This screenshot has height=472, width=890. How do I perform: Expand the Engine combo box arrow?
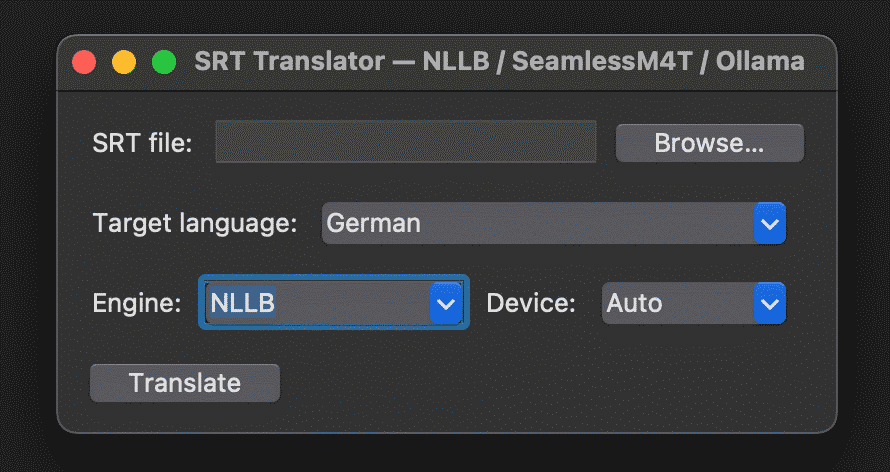point(446,303)
